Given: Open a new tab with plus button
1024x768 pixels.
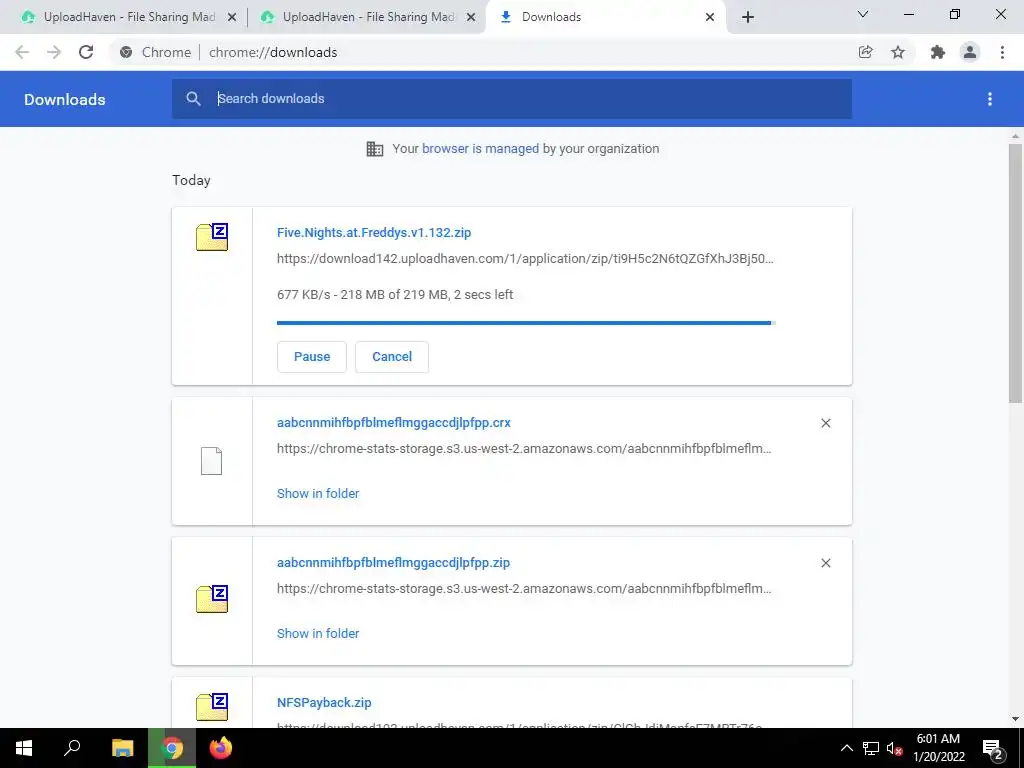Looking at the screenshot, I should click(748, 17).
